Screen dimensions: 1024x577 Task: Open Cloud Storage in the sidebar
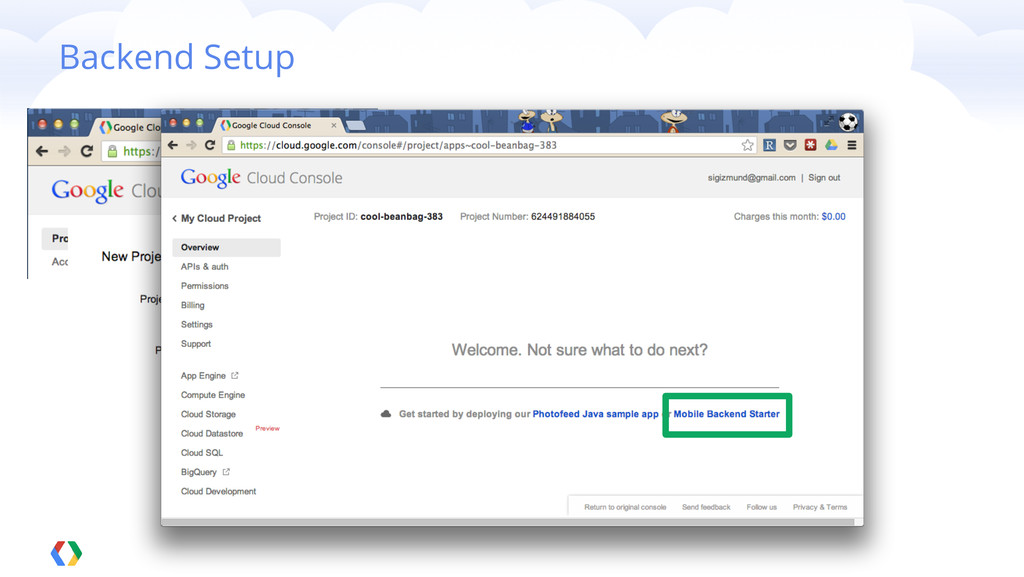tap(208, 414)
